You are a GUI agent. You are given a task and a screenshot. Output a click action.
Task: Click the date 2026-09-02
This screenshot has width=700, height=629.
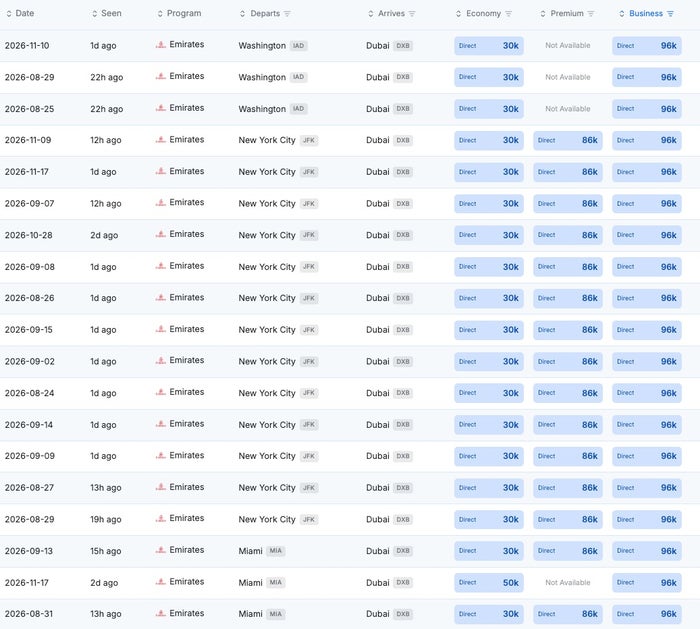tap(29, 361)
